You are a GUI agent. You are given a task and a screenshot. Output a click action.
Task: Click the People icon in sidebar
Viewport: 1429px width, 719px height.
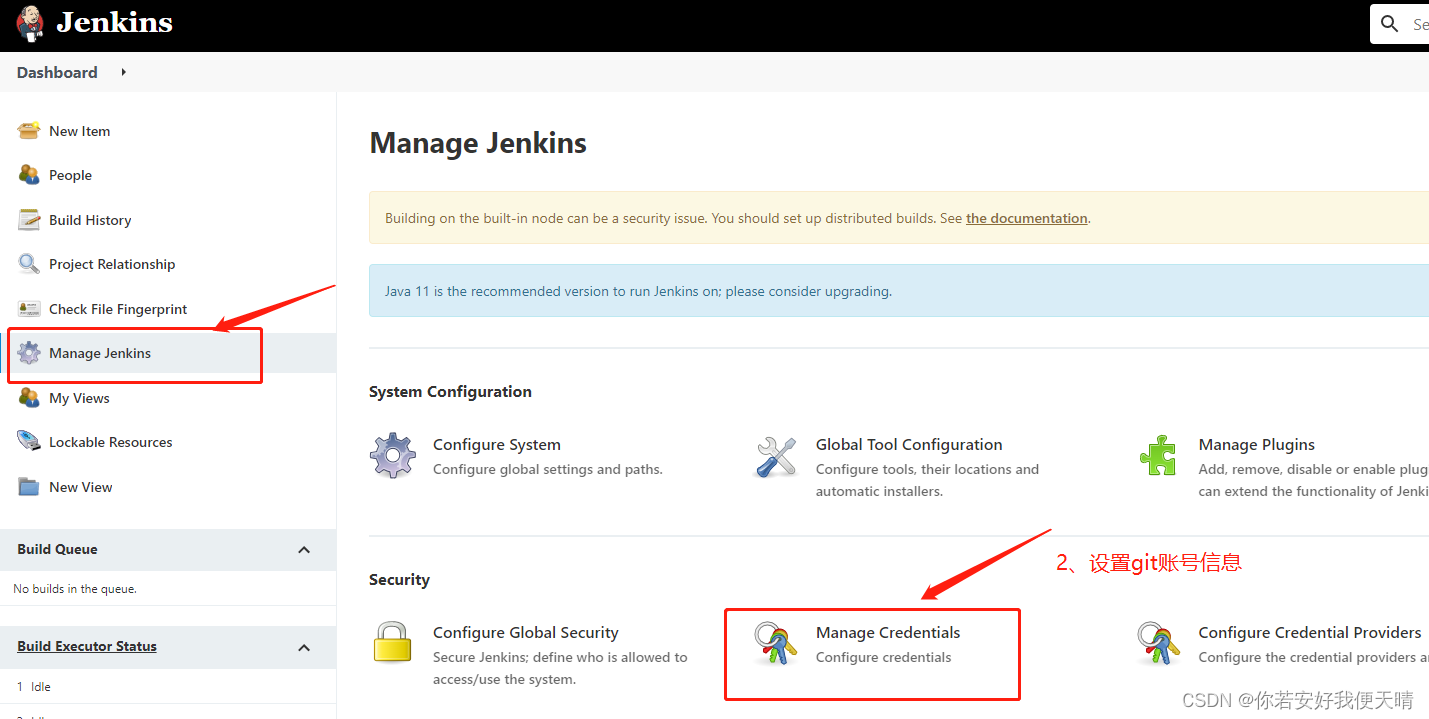pyautogui.click(x=29, y=175)
